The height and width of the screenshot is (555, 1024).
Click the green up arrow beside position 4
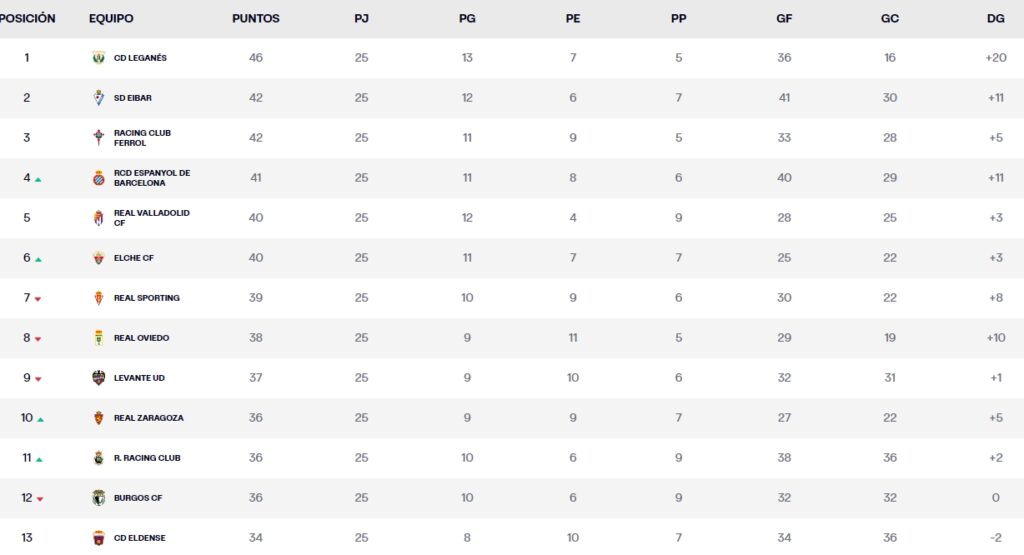coord(38,180)
